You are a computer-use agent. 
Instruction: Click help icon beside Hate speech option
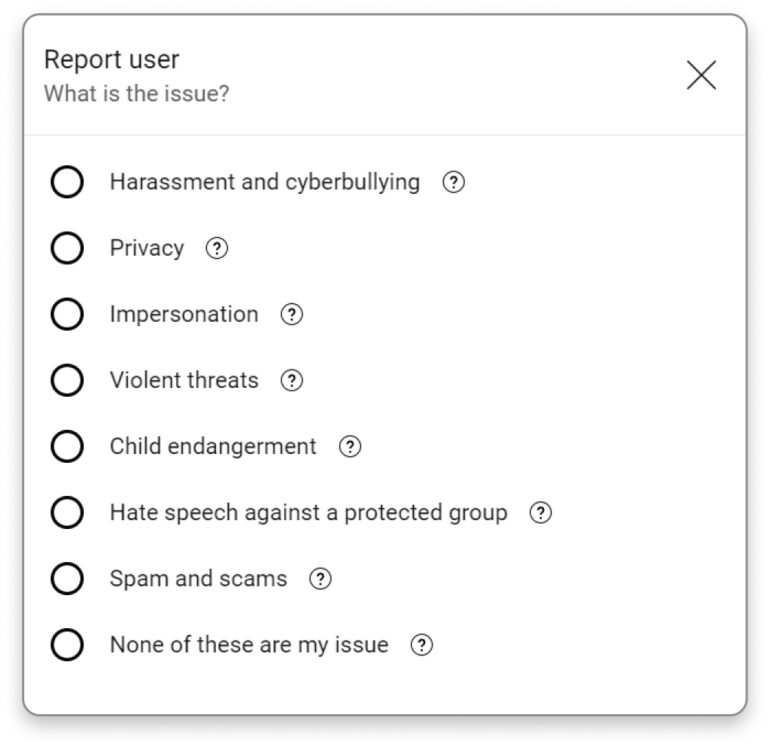coord(540,513)
